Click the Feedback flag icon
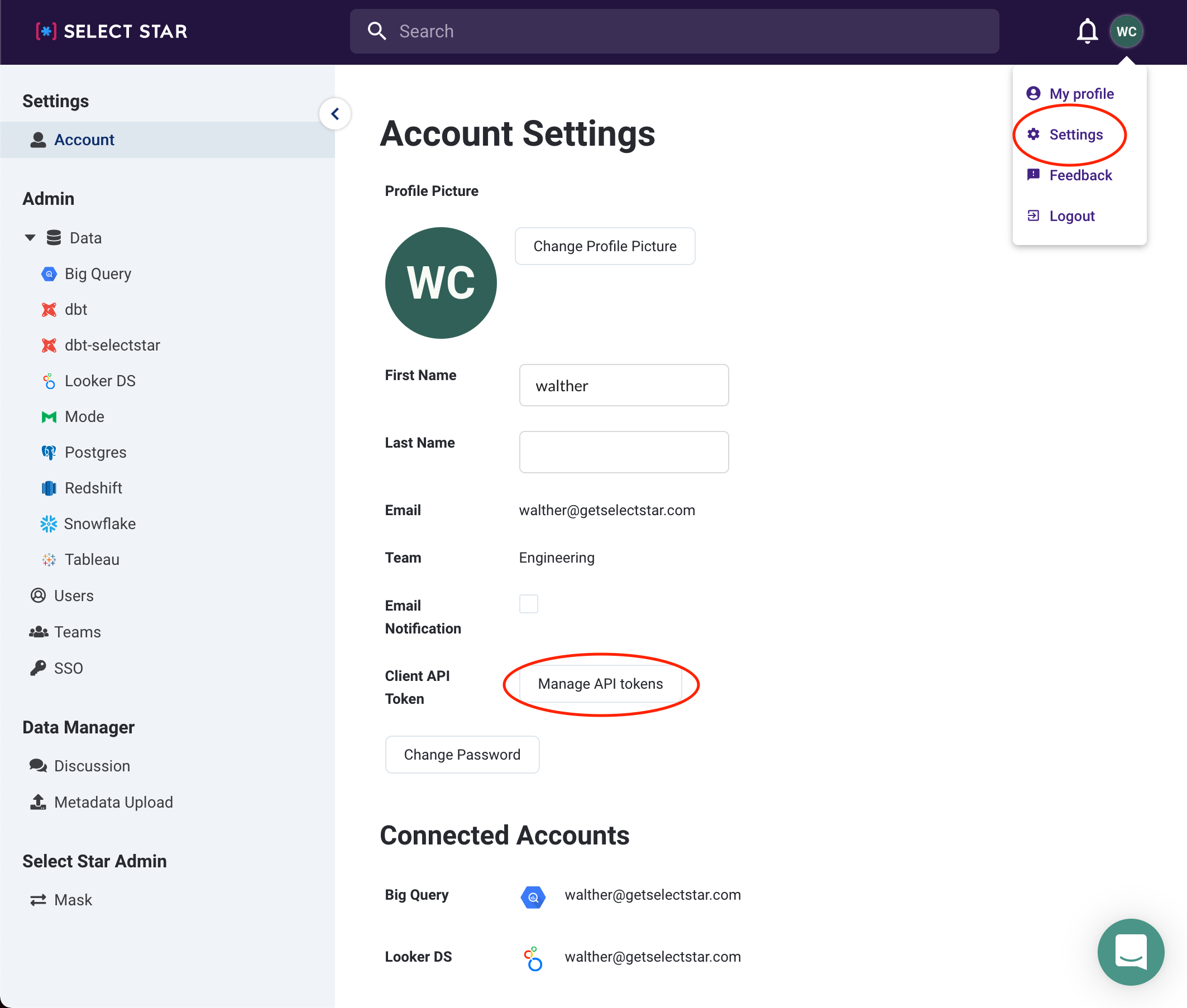Image resolution: width=1187 pixels, height=1008 pixels. click(1033, 175)
